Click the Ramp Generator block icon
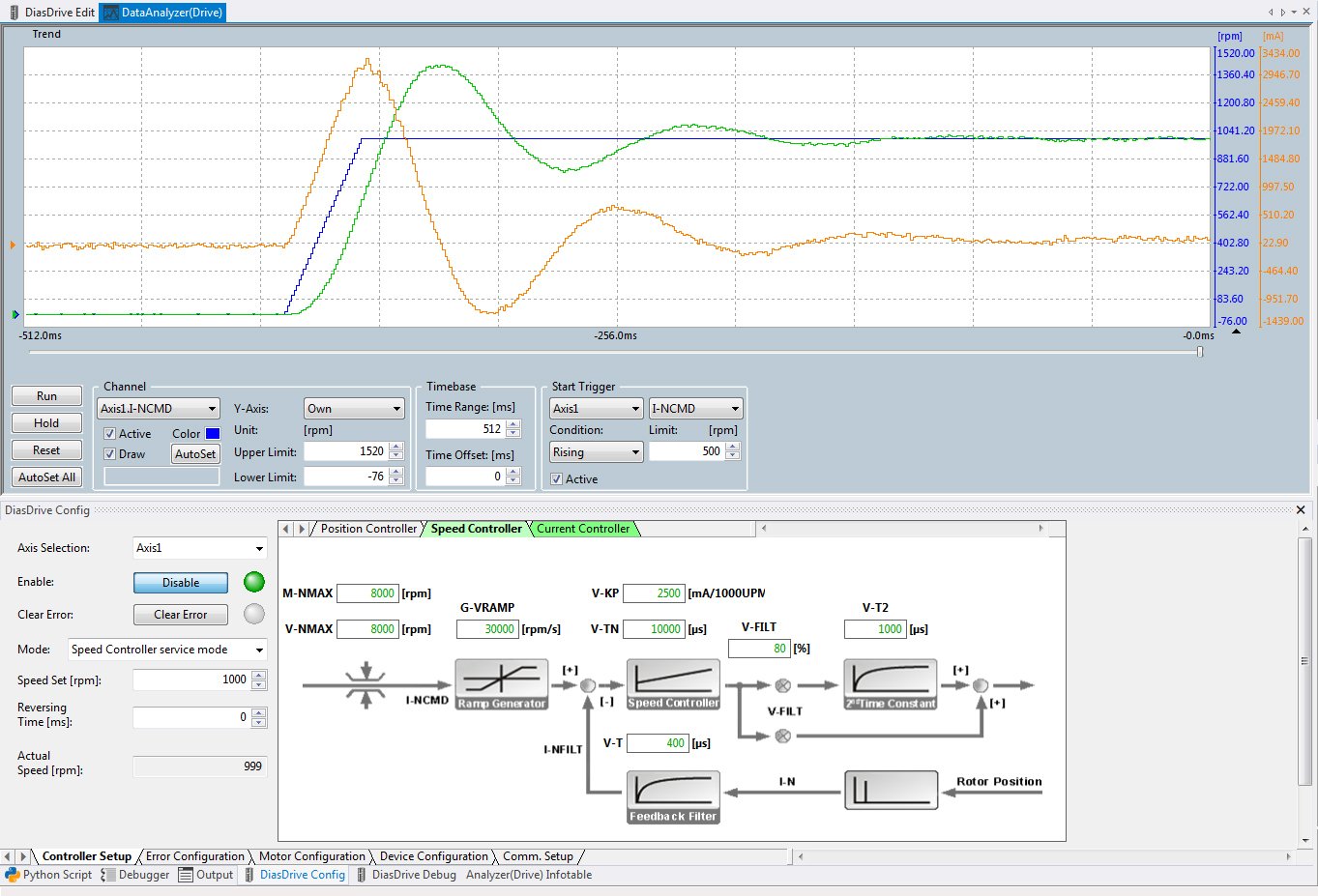Screen dimensions: 1318x896 click(501, 685)
